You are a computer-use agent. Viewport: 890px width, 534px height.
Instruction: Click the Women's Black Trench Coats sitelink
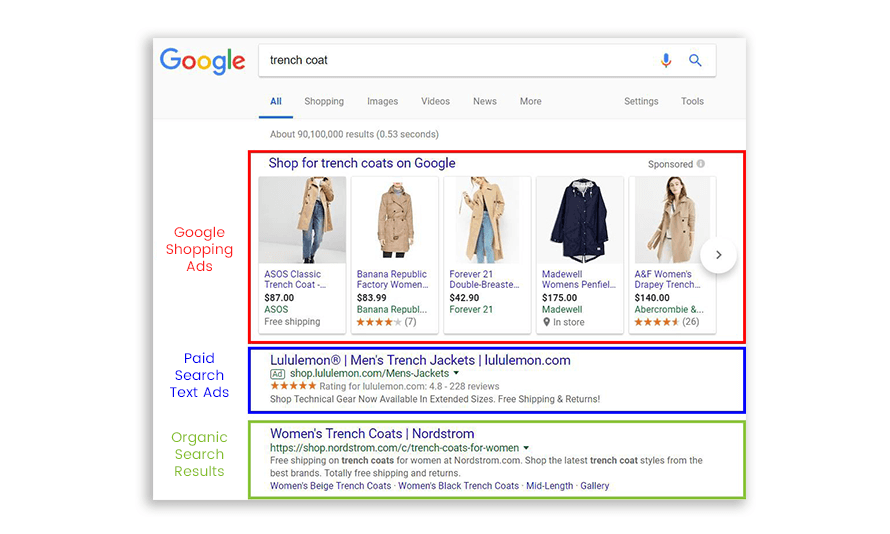point(458,486)
